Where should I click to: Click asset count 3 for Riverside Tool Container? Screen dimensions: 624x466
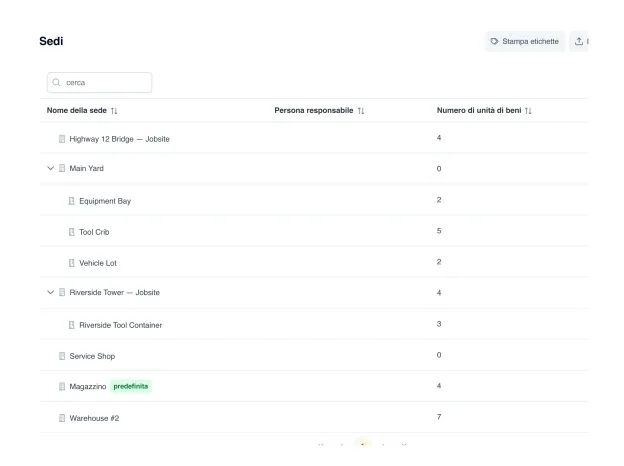click(x=439, y=324)
